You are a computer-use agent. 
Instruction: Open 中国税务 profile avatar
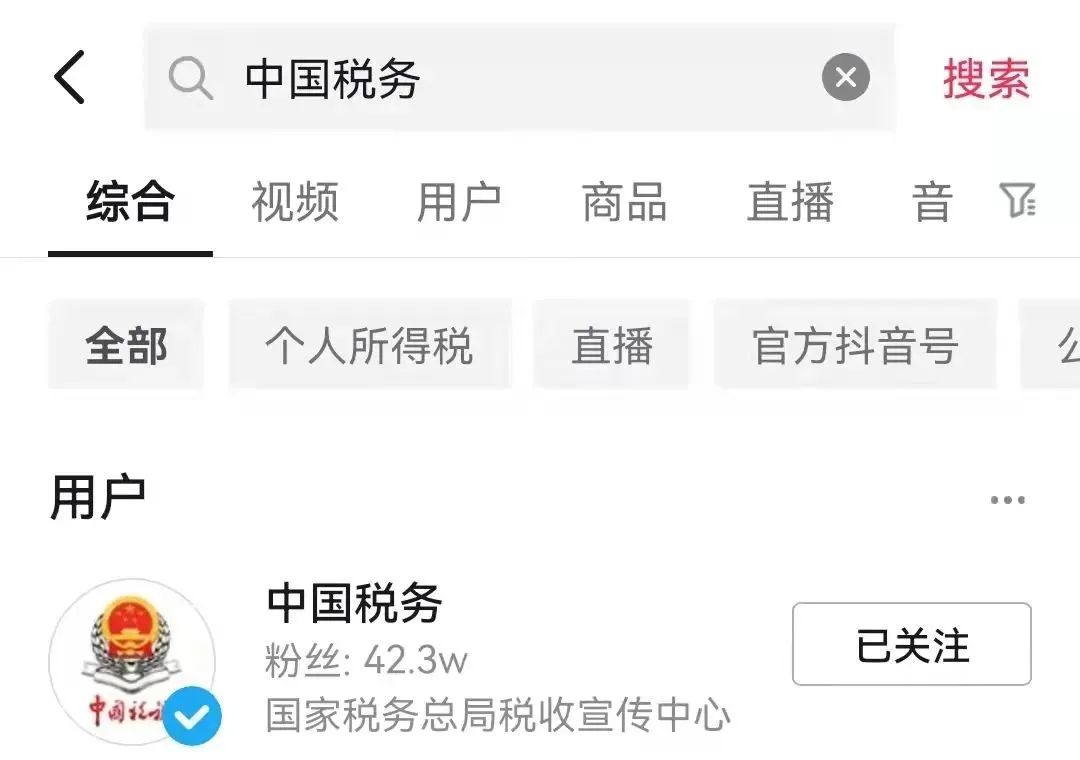(x=132, y=661)
